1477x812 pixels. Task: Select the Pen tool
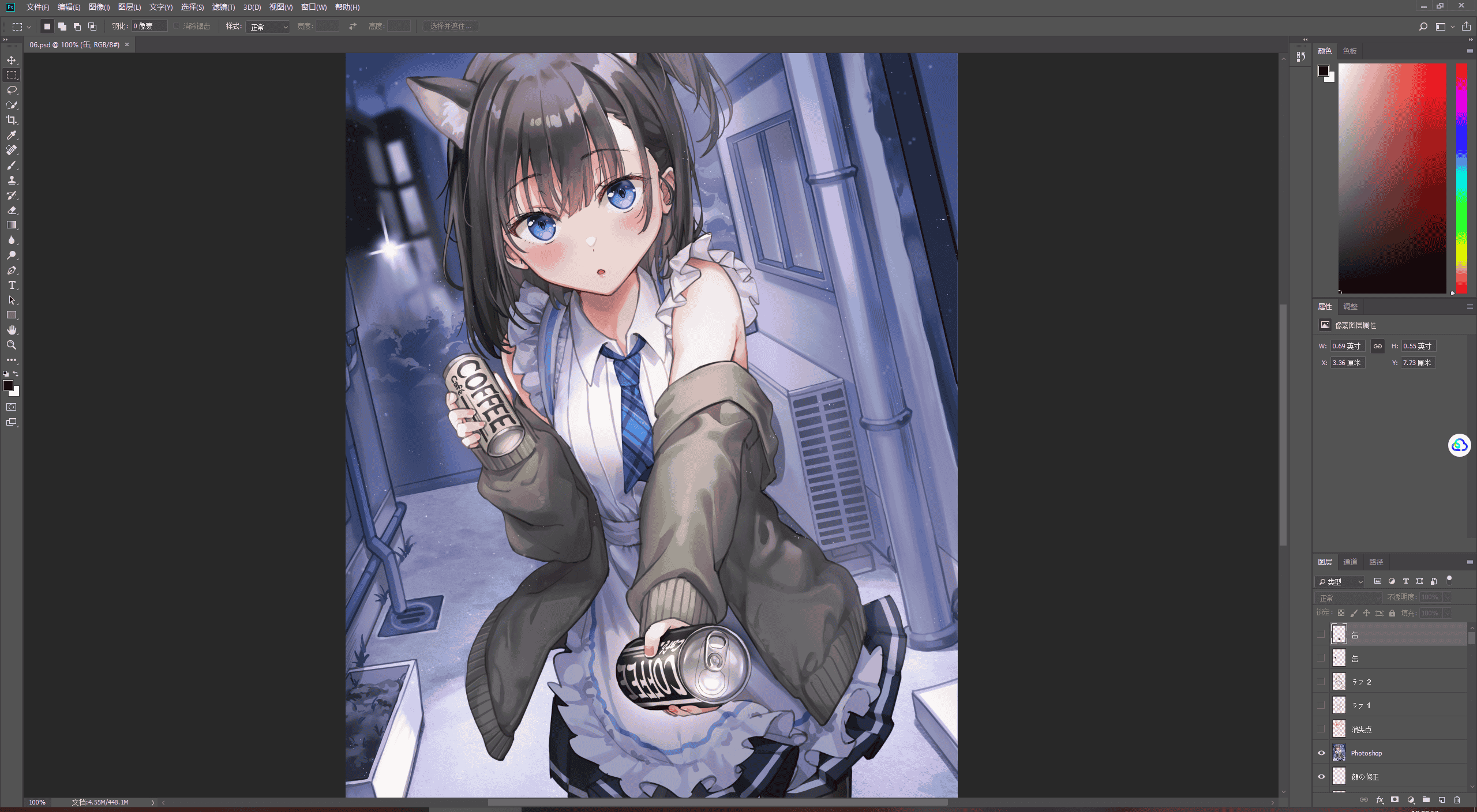click(x=12, y=270)
